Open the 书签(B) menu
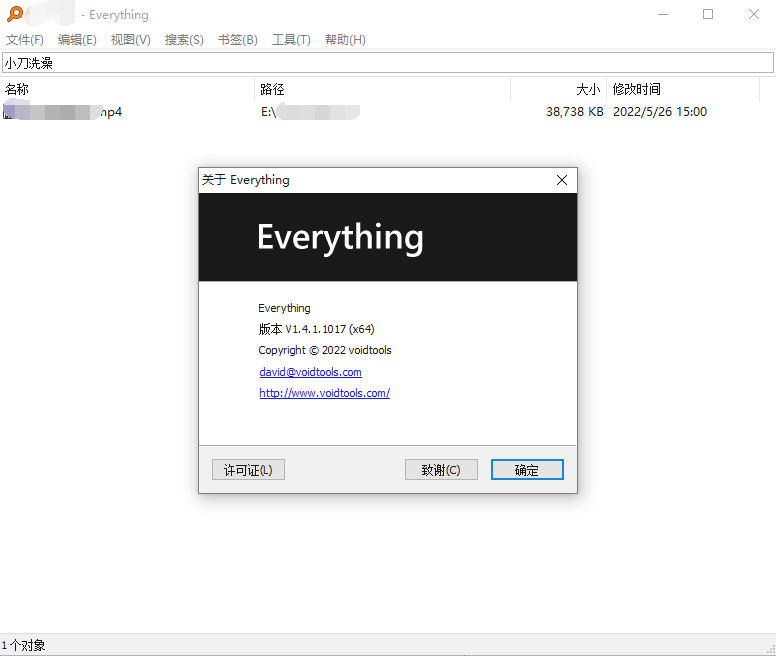 [237, 40]
